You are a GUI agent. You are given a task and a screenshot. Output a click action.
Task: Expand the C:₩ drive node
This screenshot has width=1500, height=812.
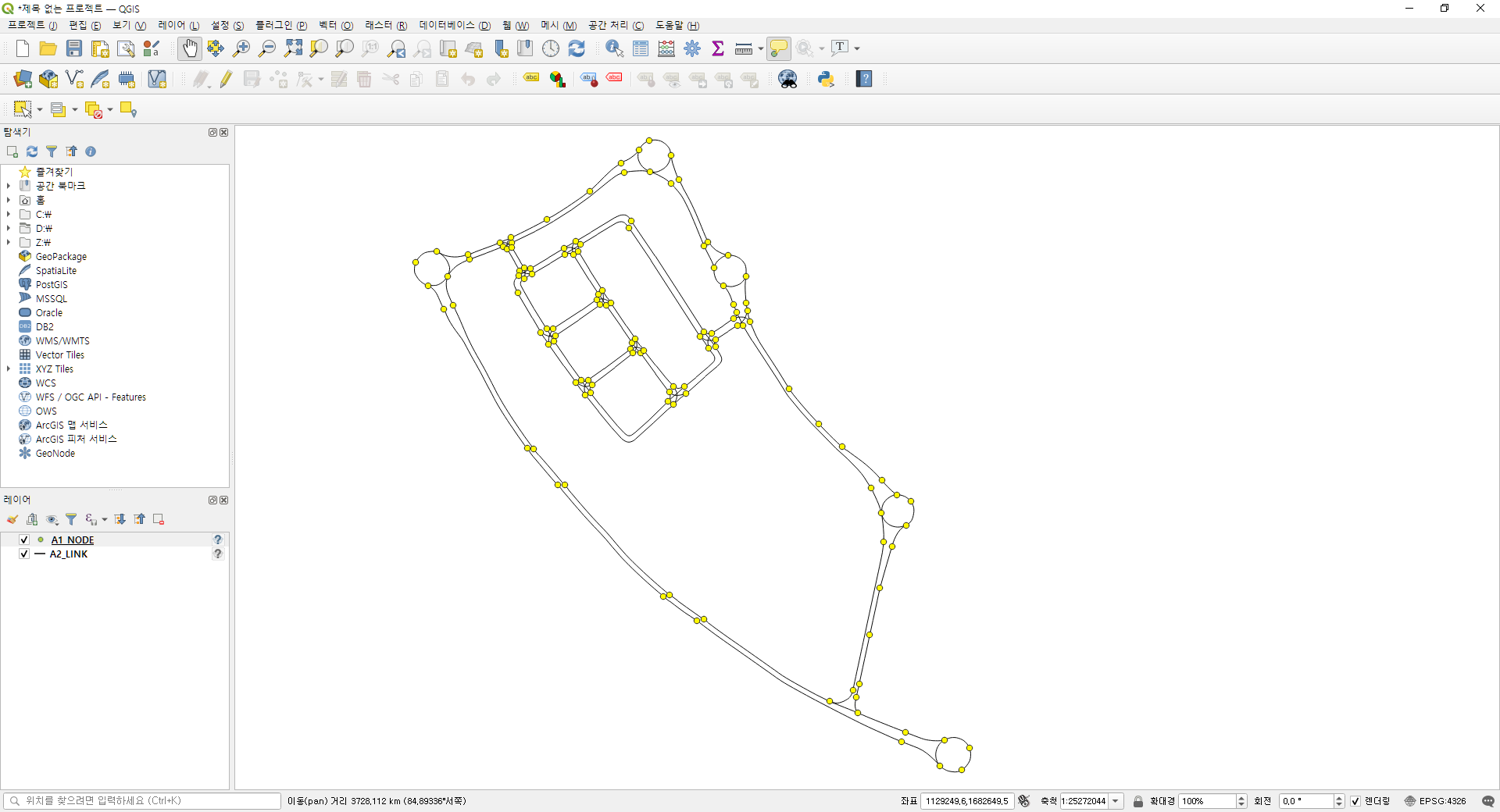[9, 214]
